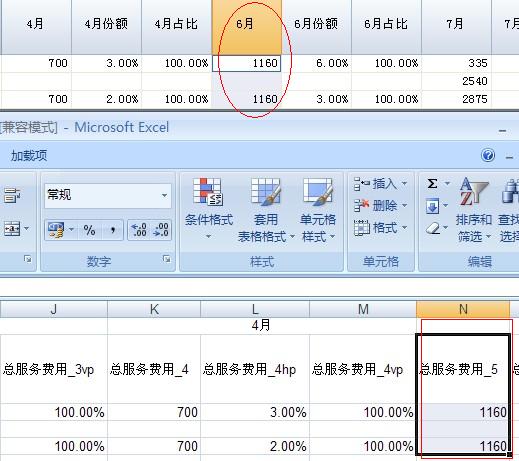Click the Format as Table (套用表格格式) icon

pos(266,191)
